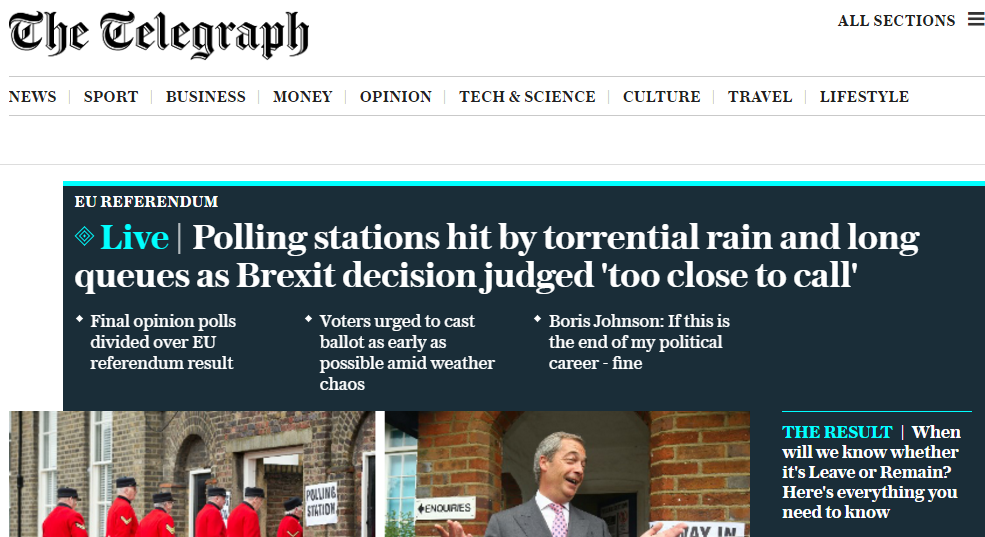Click the EU REFERENDUM label
Image resolution: width=985 pixels, height=537 pixels.
146,202
